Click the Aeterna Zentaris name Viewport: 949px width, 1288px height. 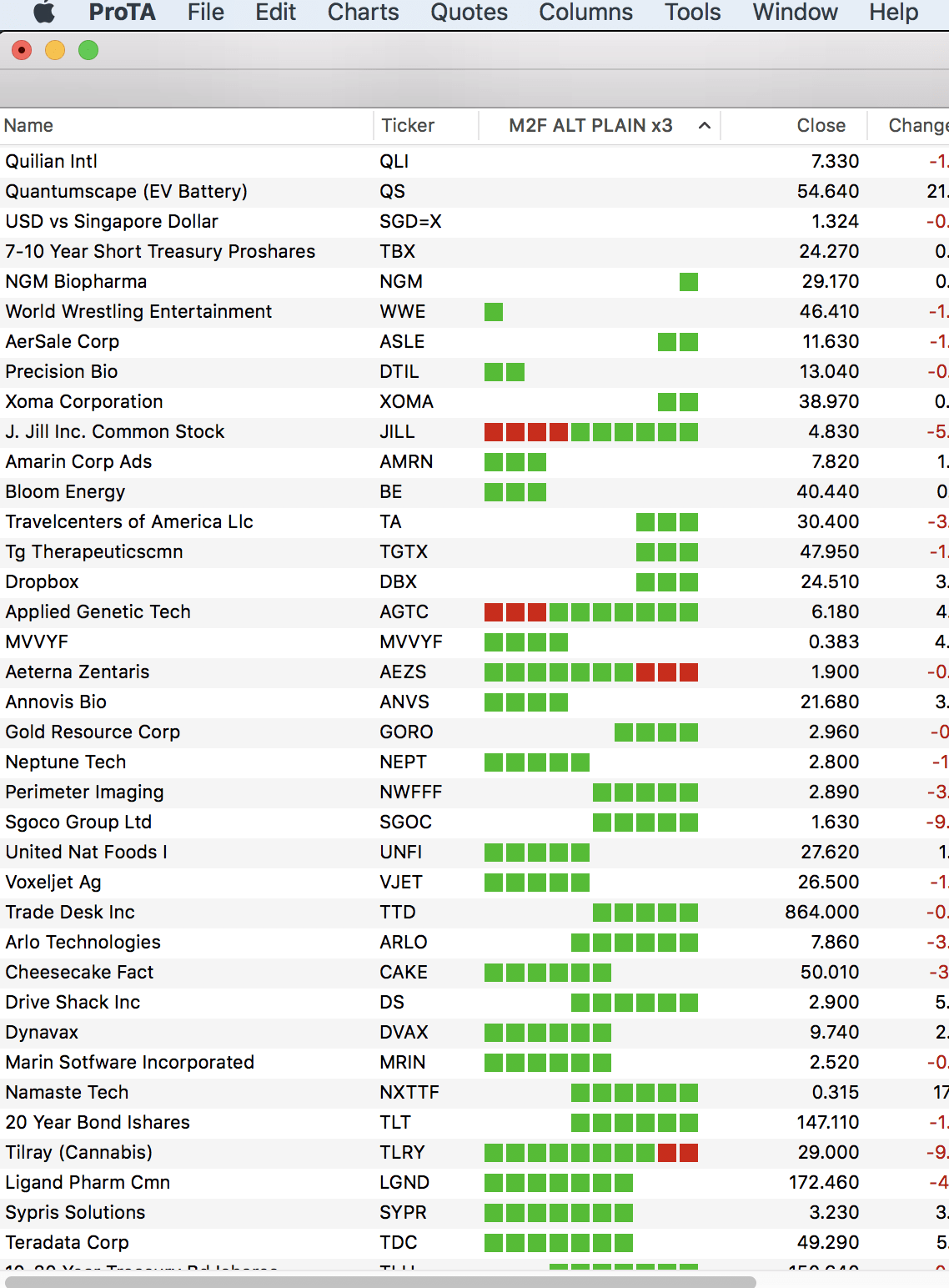77,672
